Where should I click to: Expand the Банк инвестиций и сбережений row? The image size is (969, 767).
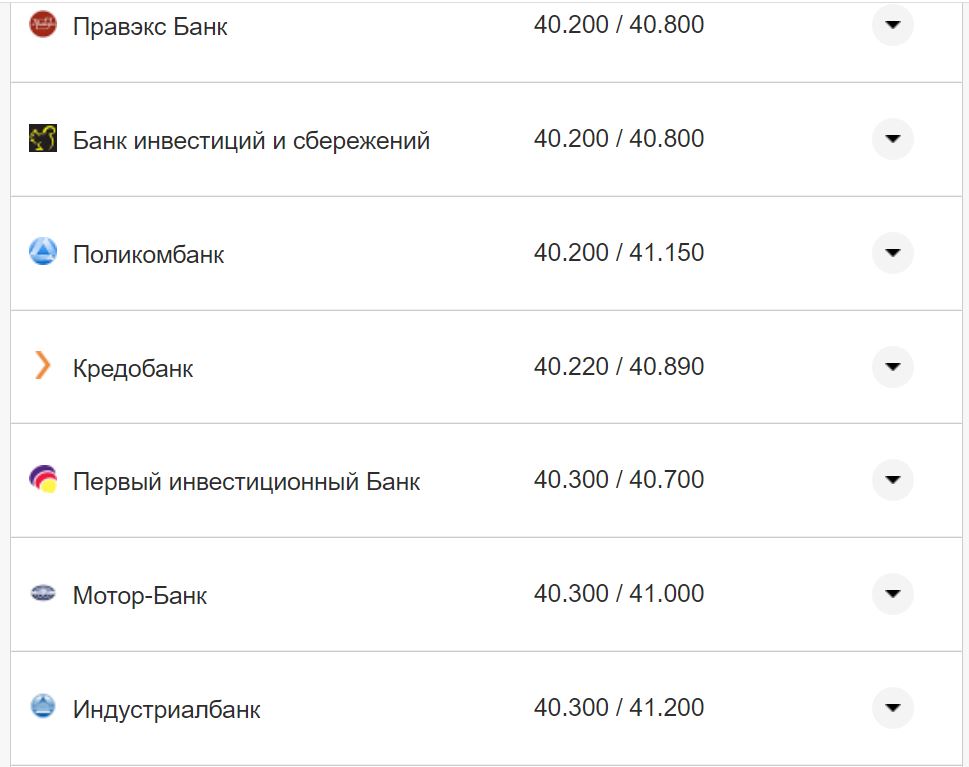(x=891, y=139)
